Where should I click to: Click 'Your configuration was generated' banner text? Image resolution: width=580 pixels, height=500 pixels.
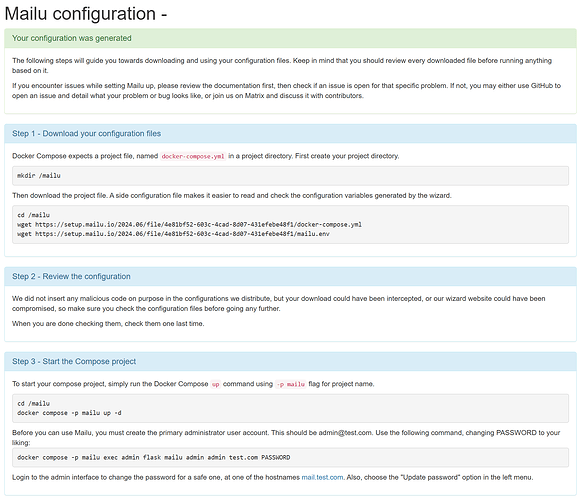coord(72,38)
